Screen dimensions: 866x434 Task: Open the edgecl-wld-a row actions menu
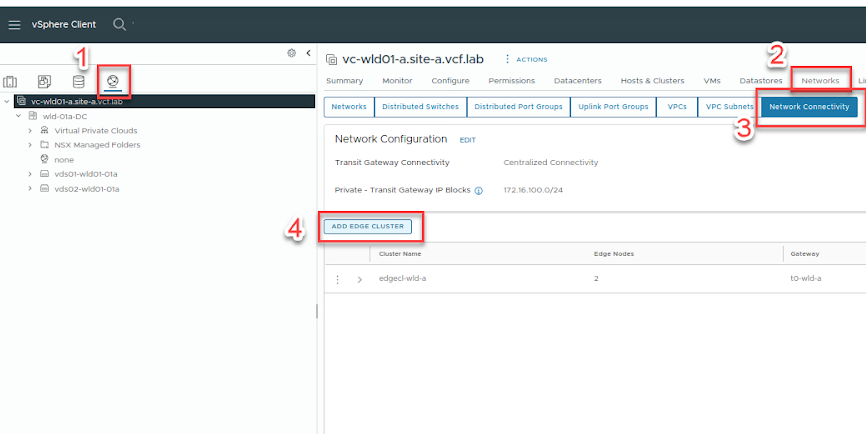pos(337,279)
